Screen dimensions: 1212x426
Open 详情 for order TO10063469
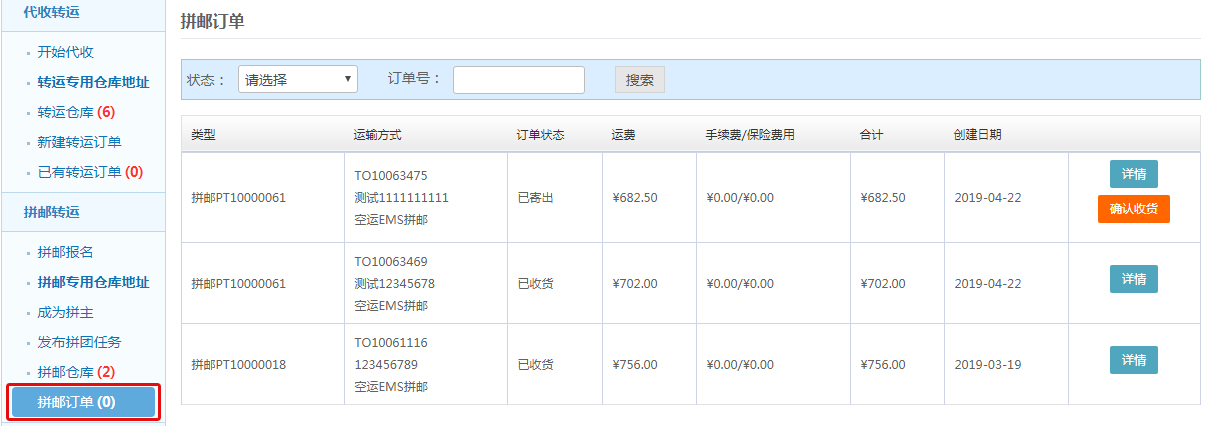[1133, 279]
